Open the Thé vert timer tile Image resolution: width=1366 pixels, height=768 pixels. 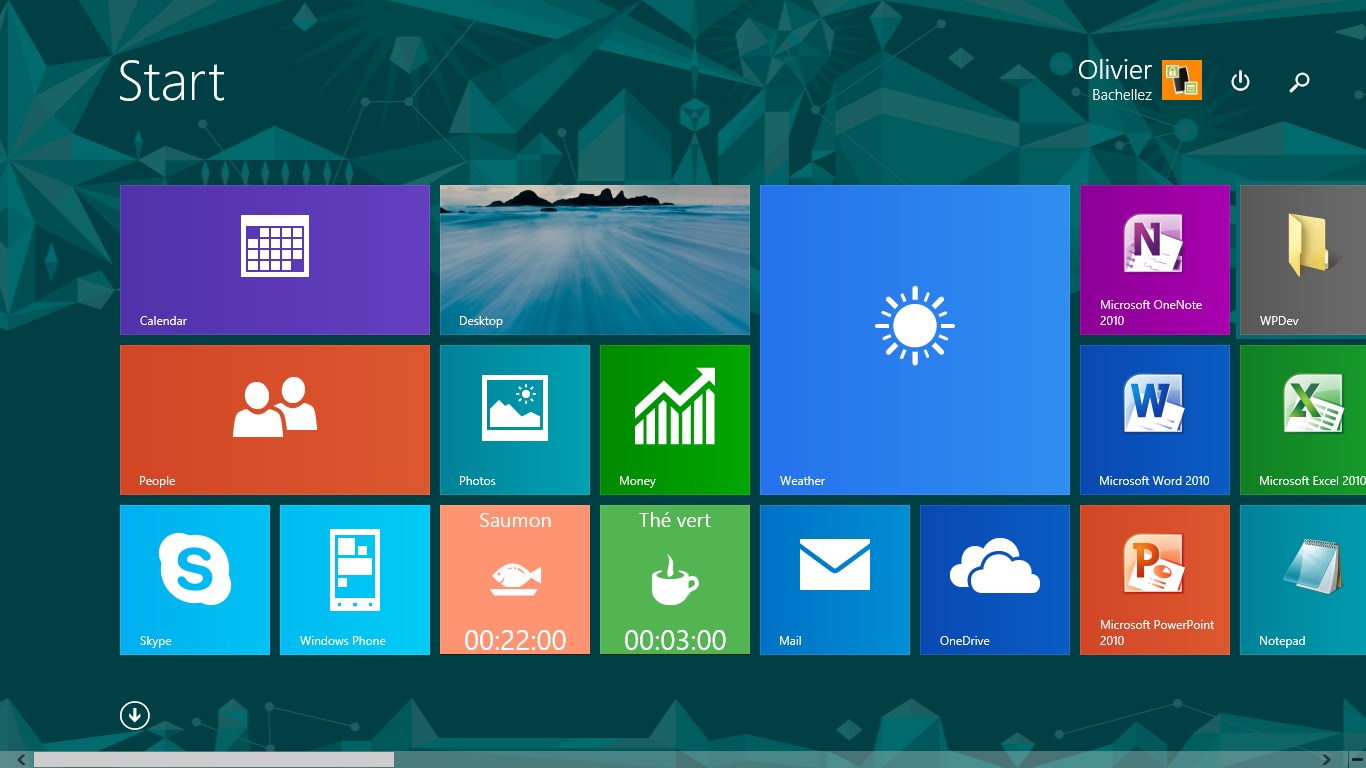[x=675, y=580]
